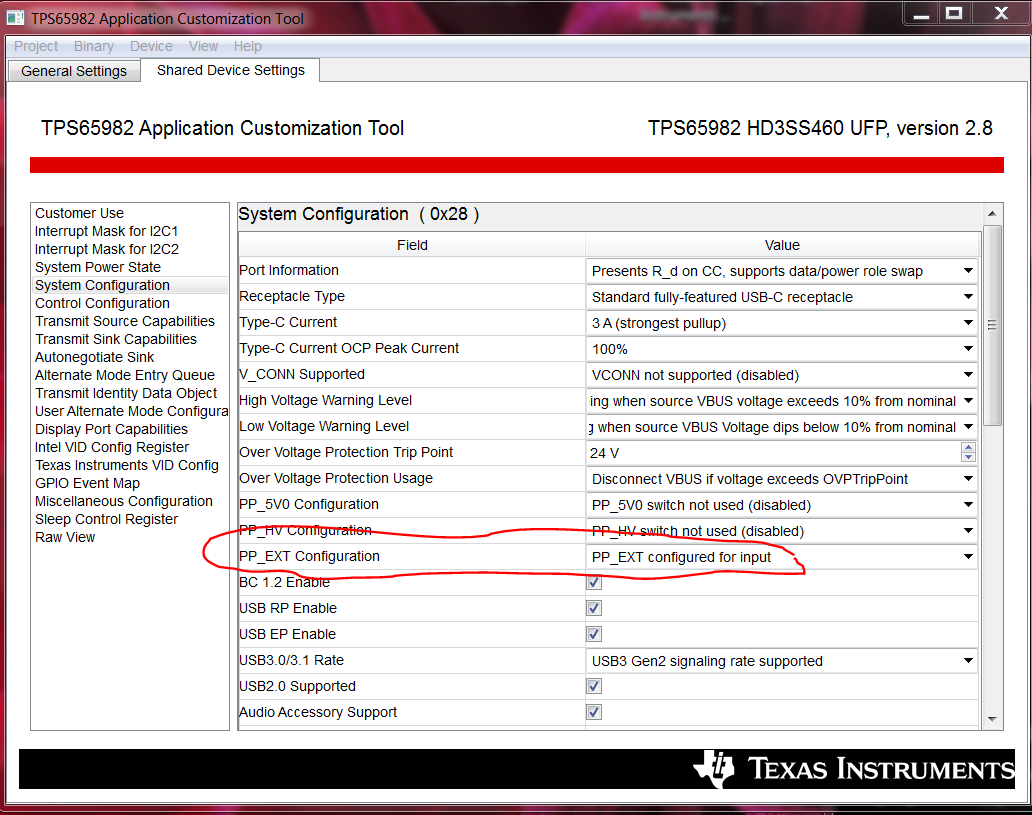The width and height of the screenshot is (1032, 815).
Task: Select Transmit Source Capabilities entry
Action: tap(125, 321)
